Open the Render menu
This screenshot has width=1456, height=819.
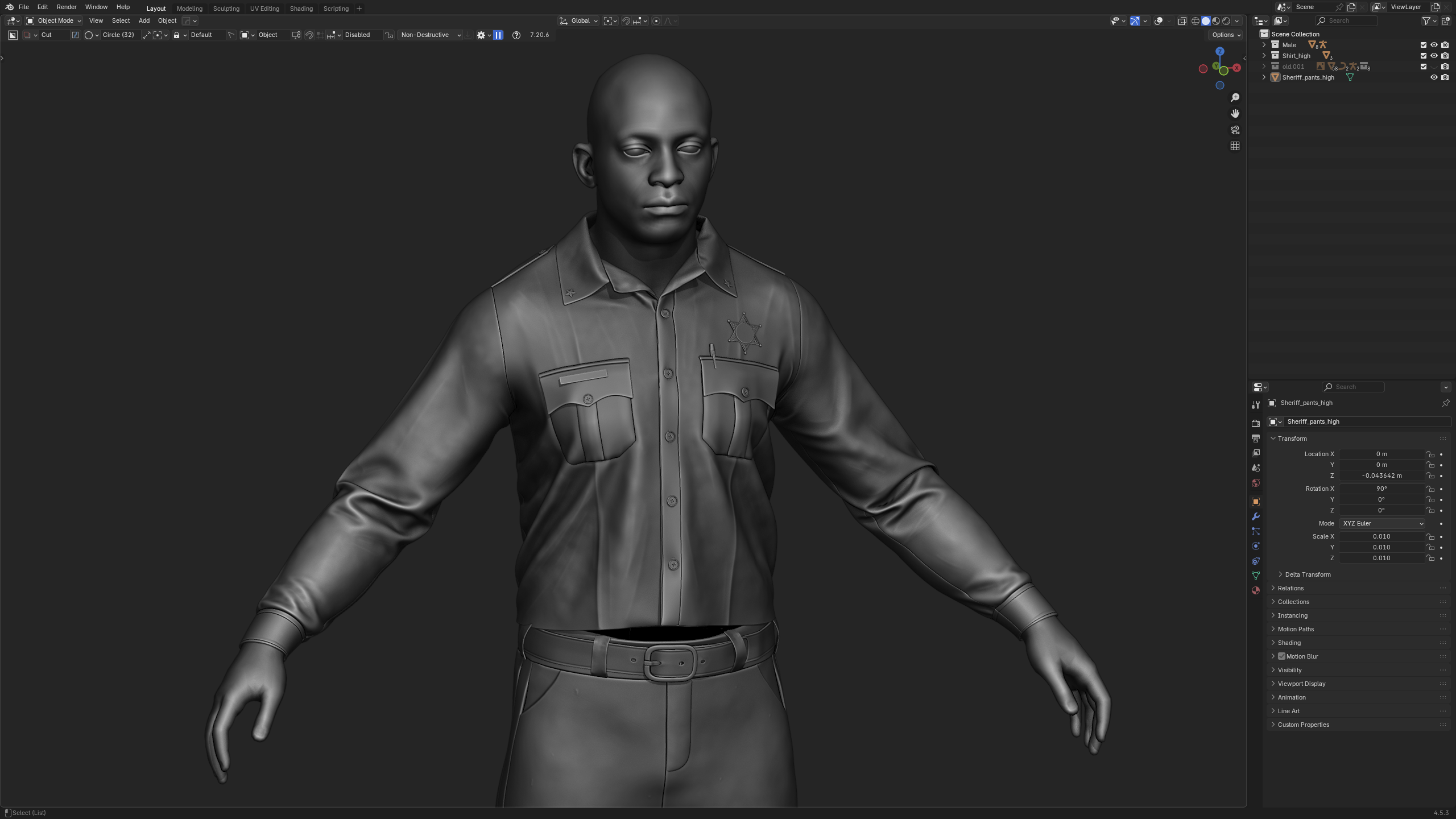click(67, 7)
